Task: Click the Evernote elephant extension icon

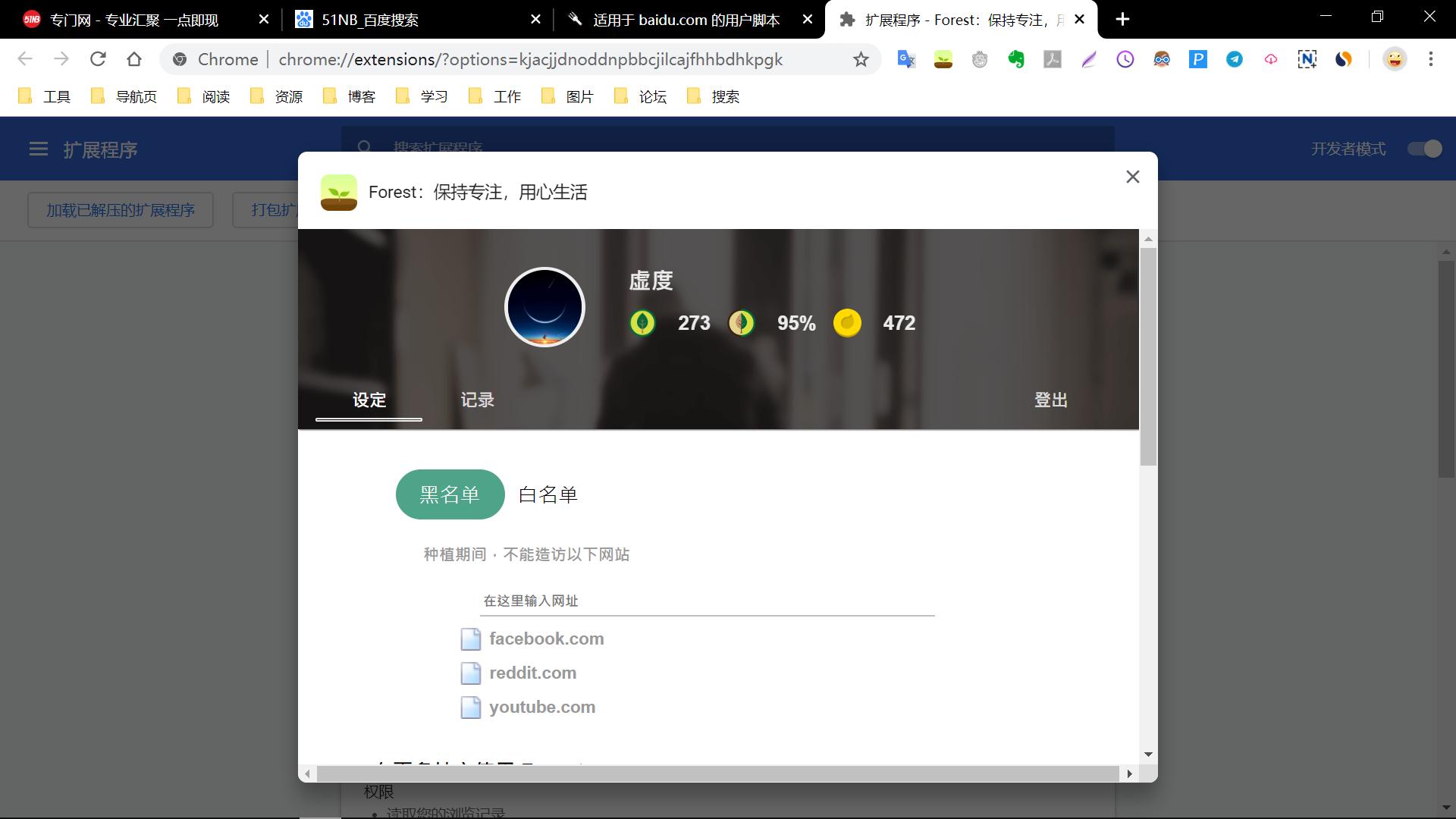Action: point(1016,59)
